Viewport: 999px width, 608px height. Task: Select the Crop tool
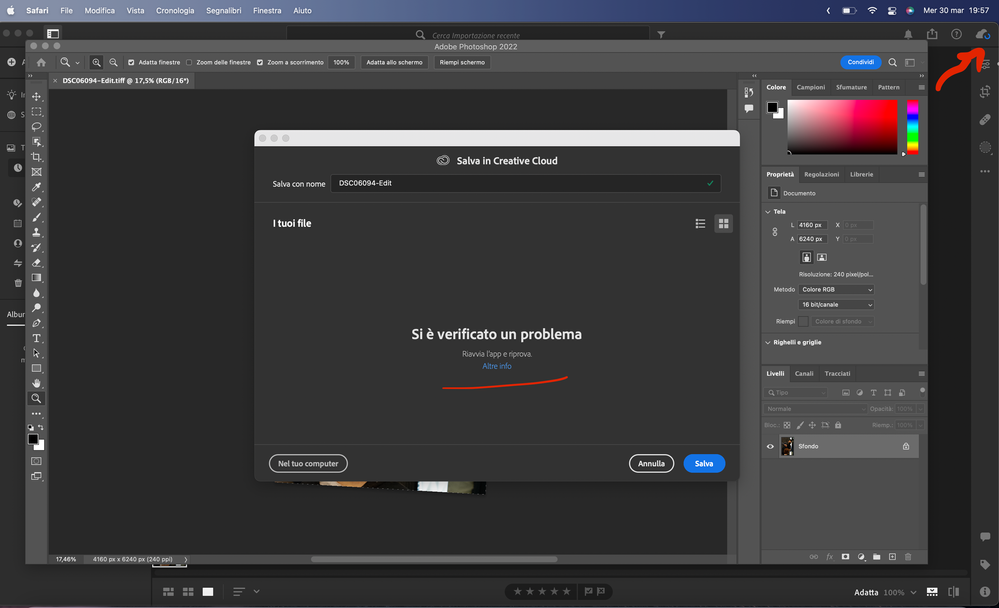[x=36, y=157]
